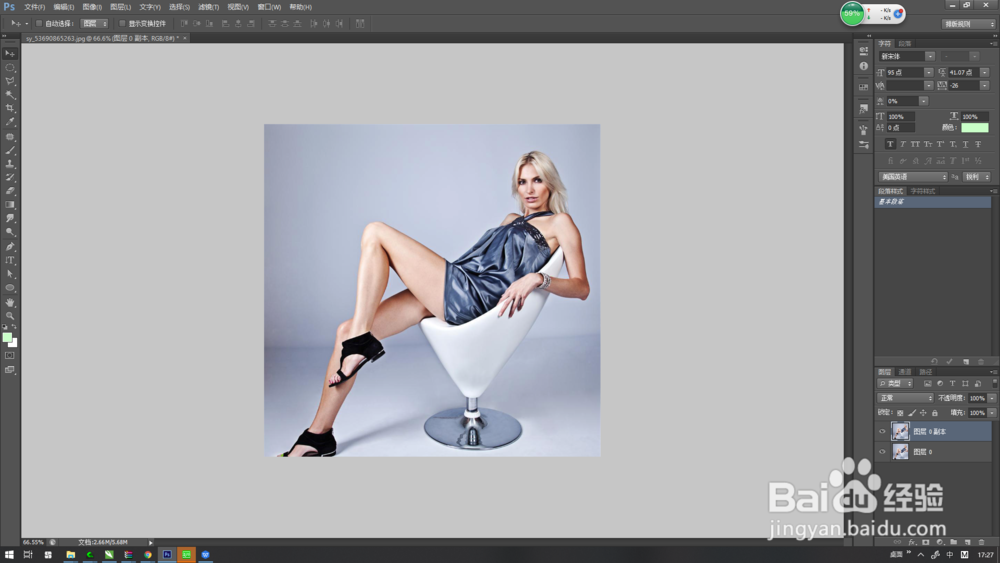Click the zoom level 66.55% field
1000x563 pixels.
click(x=34, y=543)
